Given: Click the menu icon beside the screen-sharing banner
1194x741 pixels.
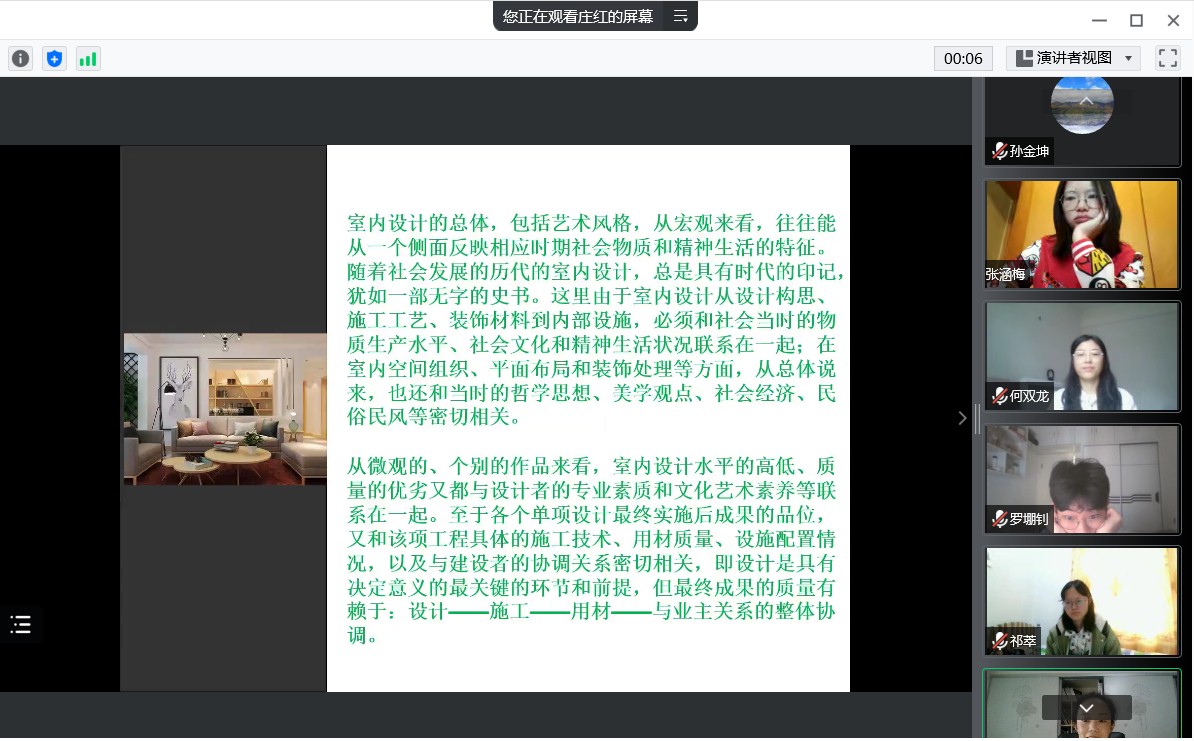Looking at the screenshot, I should [680, 16].
